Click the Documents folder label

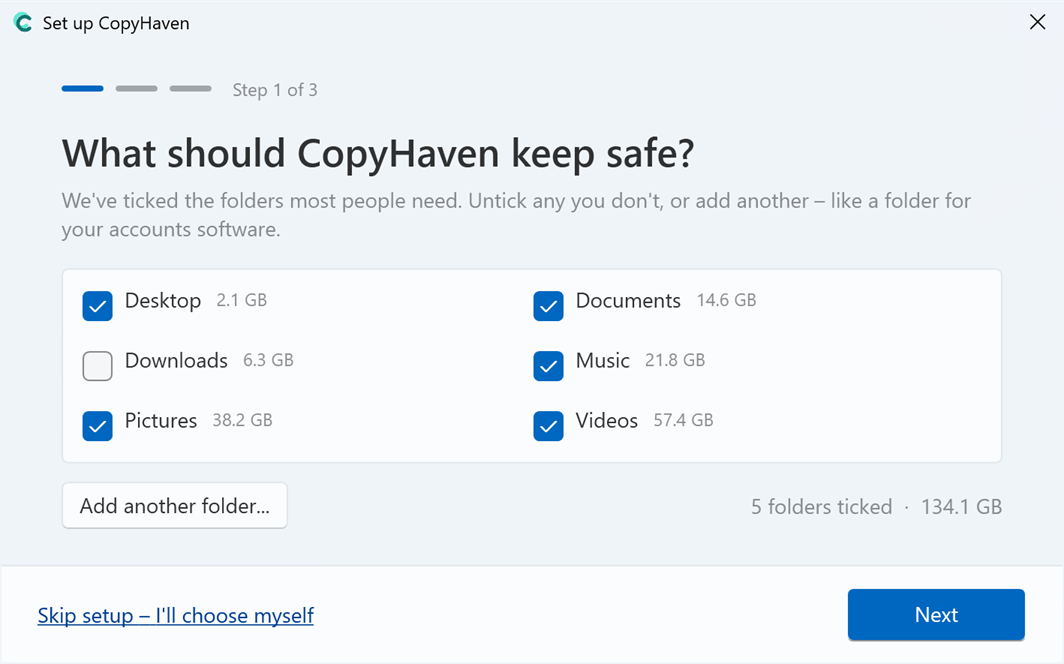[x=628, y=300]
